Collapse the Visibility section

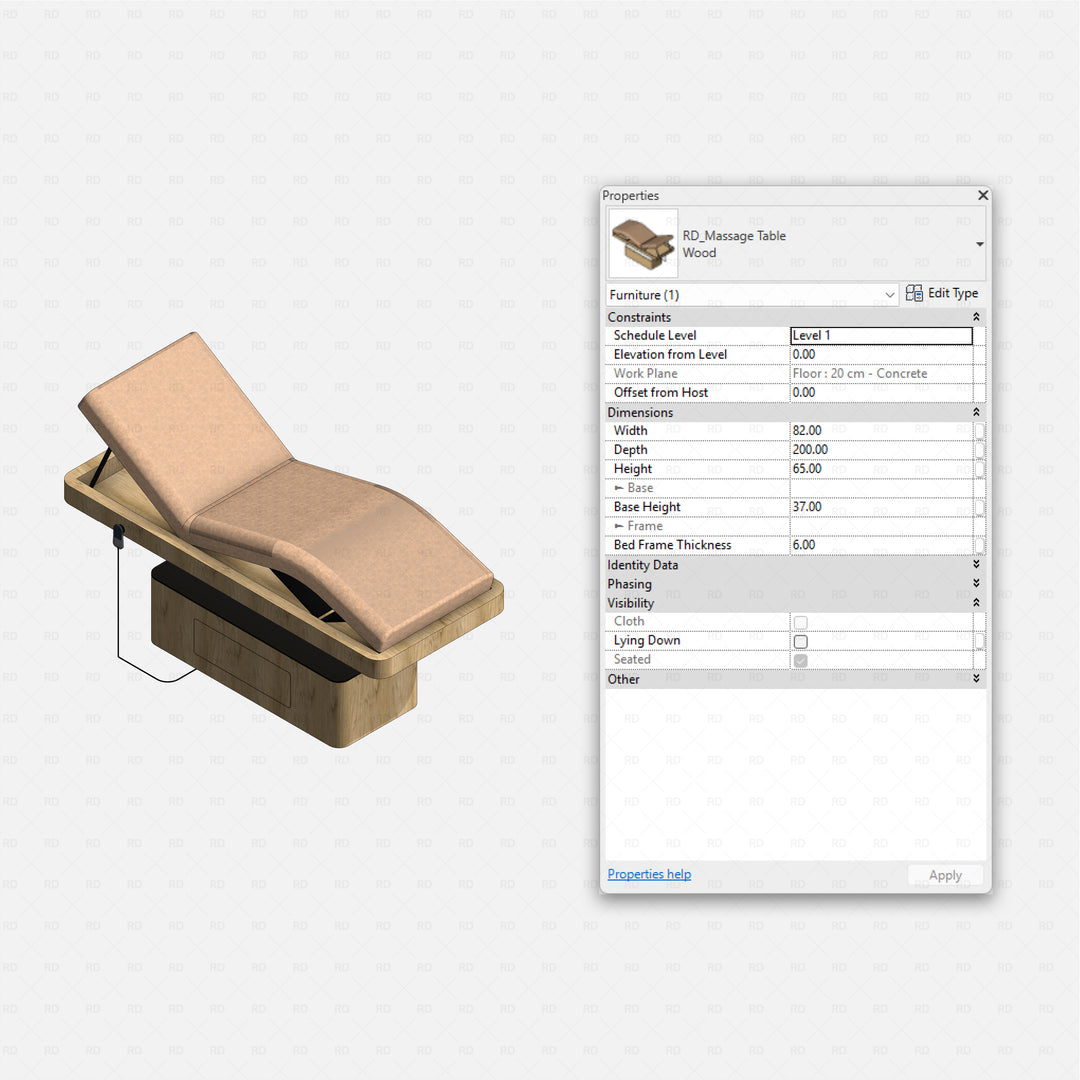click(x=976, y=603)
